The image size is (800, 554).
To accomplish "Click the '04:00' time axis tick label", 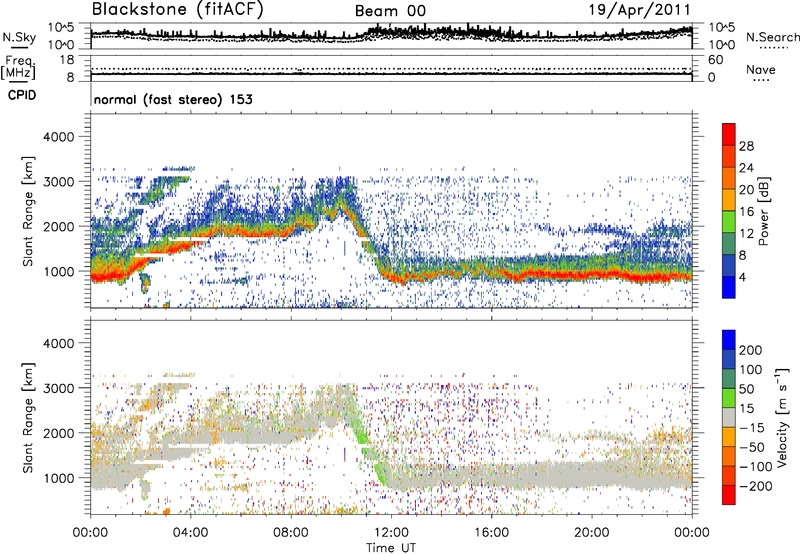I will pyautogui.click(x=190, y=533).
